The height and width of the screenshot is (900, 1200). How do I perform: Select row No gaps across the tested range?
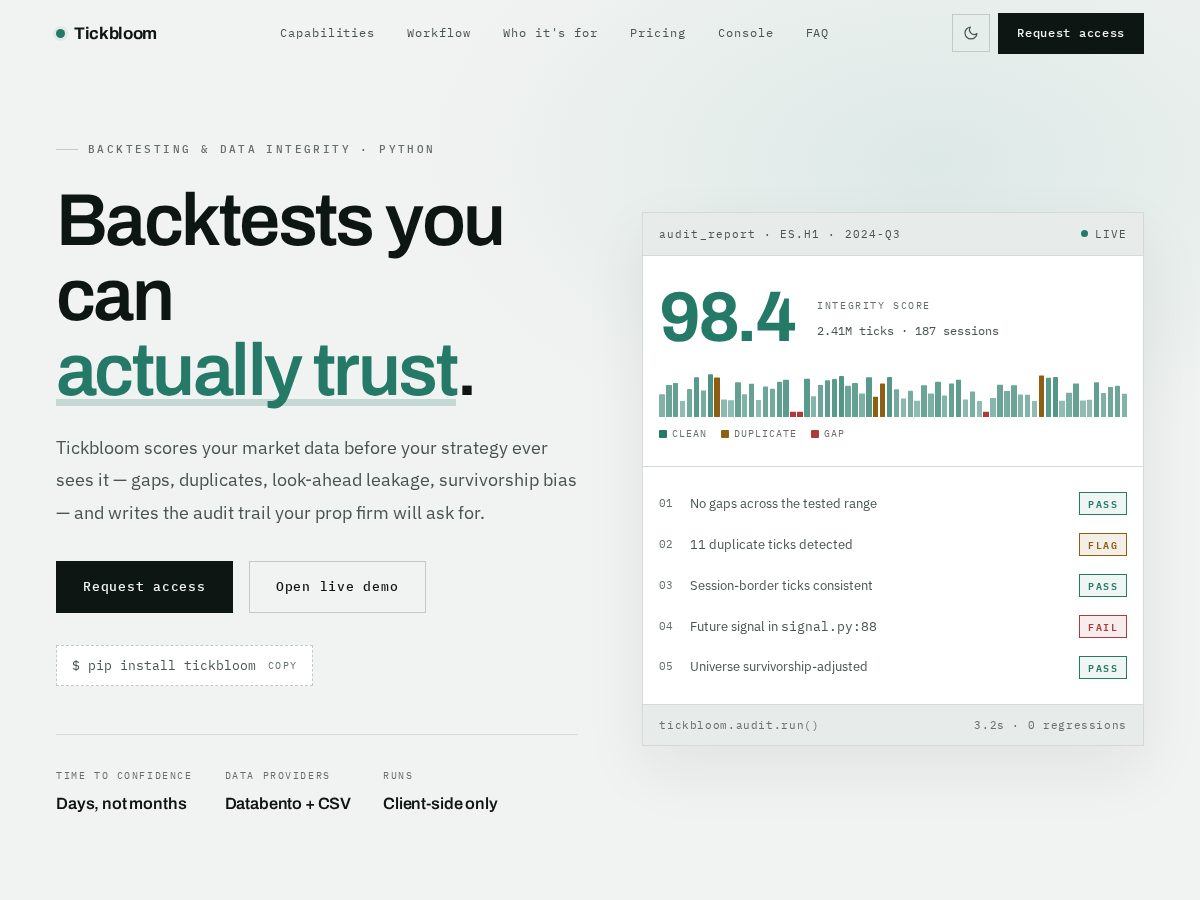tap(893, 504)
